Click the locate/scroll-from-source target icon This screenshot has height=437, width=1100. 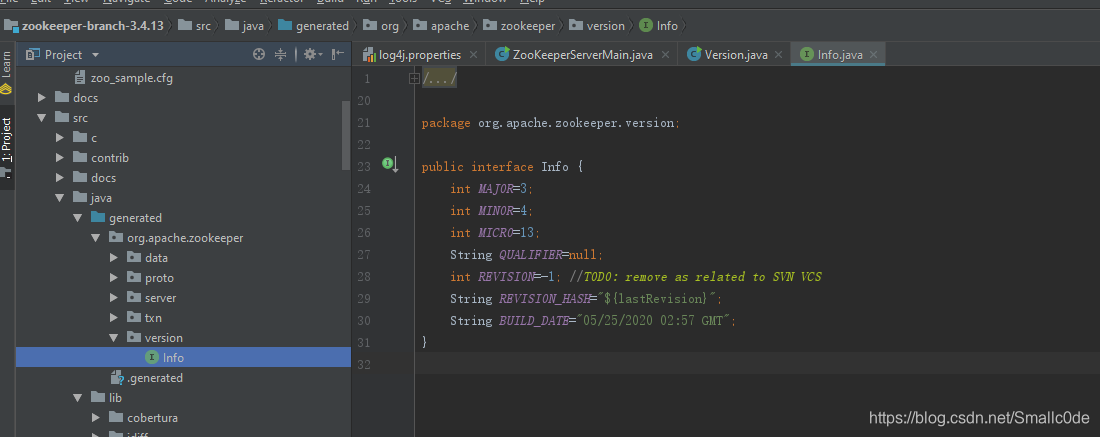pyautogui.click(x=259, y=54)
